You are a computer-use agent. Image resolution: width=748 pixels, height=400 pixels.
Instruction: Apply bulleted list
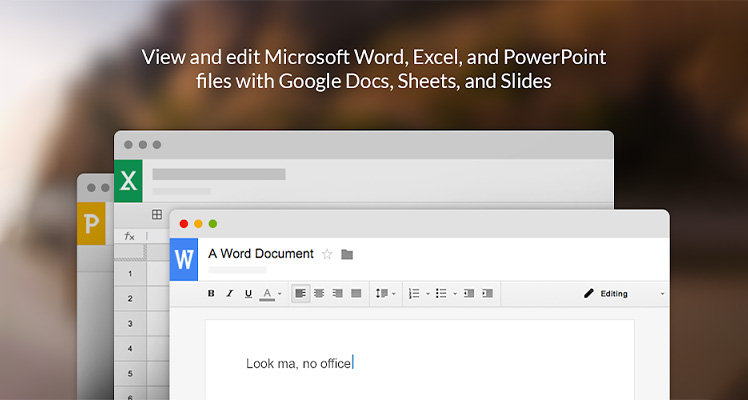coord(441,294)
